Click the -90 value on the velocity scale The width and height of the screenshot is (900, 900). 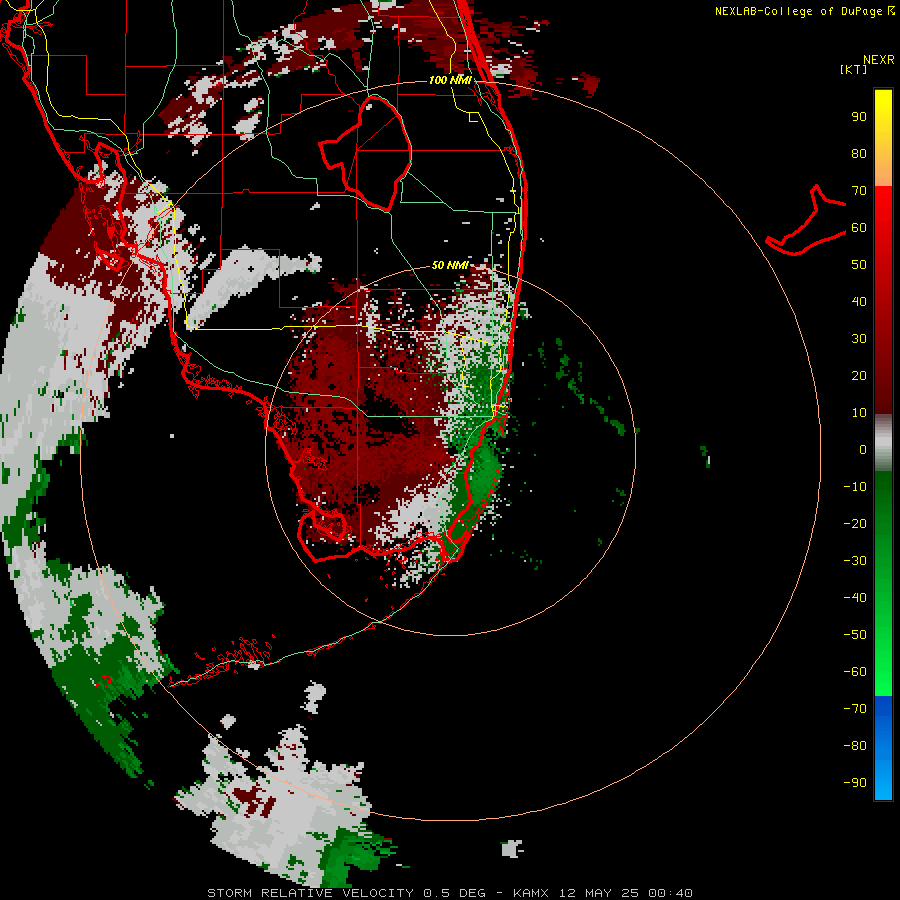pyautogui.click(x=855, y=783)
